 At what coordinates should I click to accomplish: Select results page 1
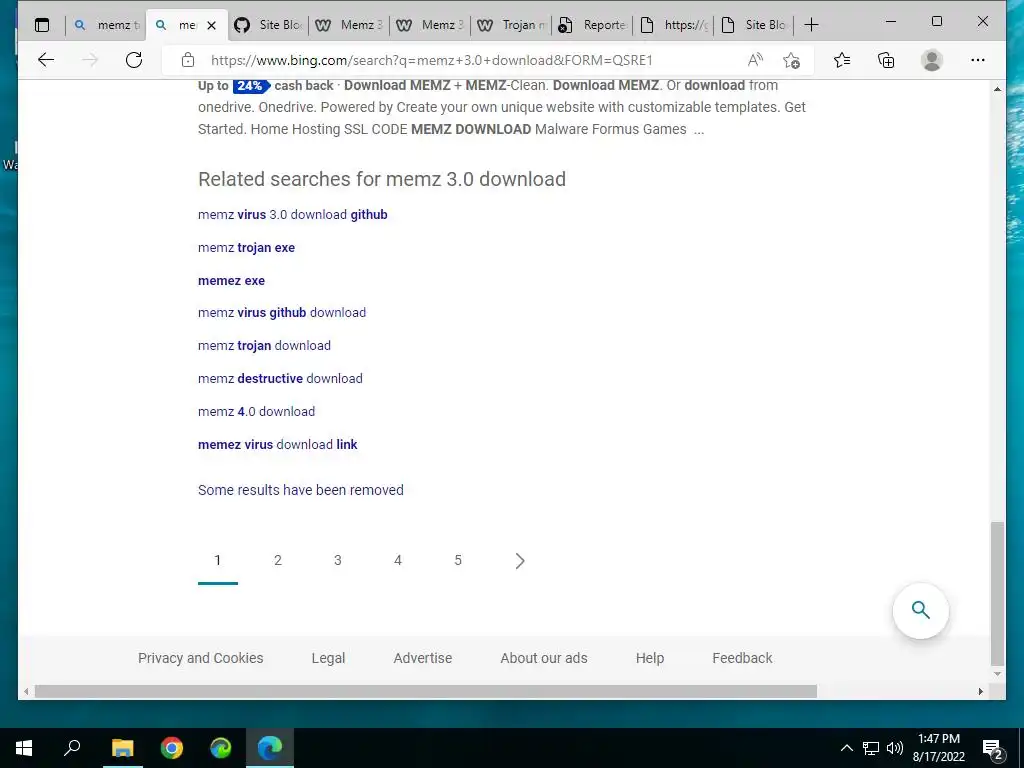(x=217, y=560)
